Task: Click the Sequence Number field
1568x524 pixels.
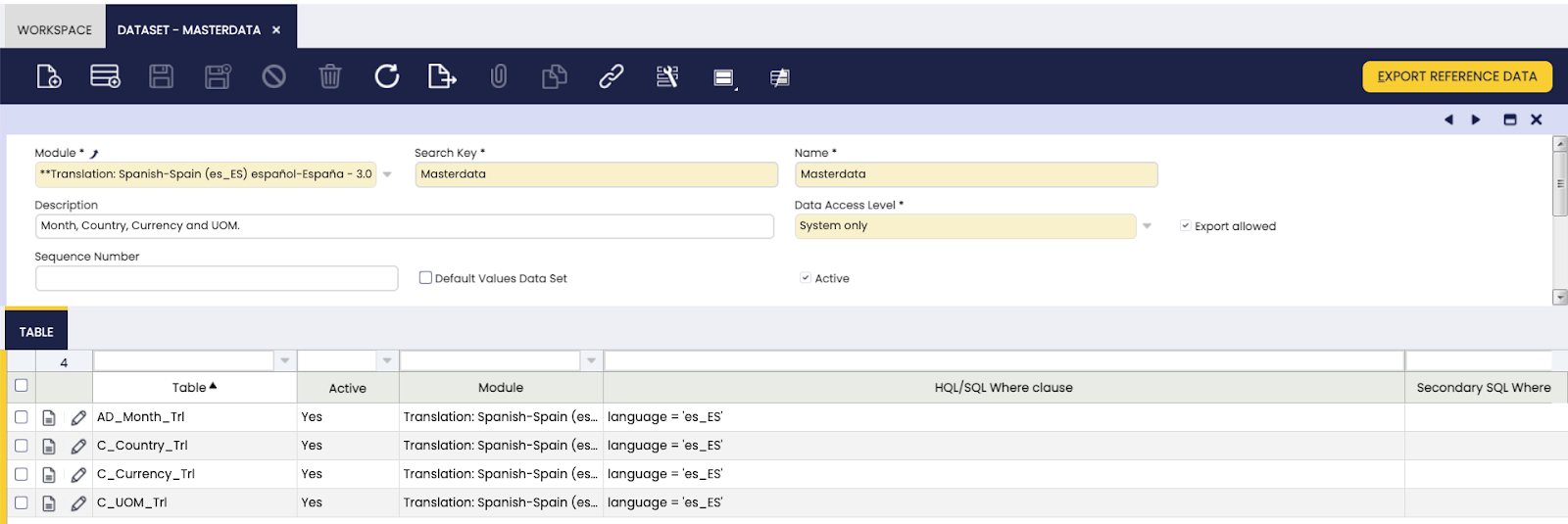Action: point(217,278)
